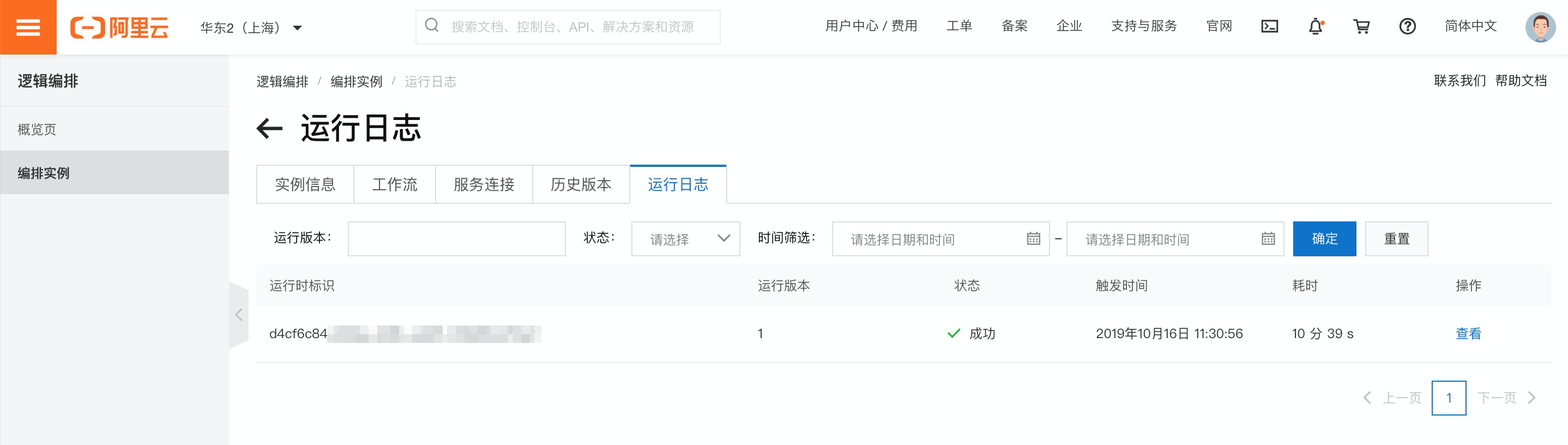Screen dimensions: 1568x445
Task: Select page 1 in pagination
Action: pyautogui.click(x=1449, y=398)
